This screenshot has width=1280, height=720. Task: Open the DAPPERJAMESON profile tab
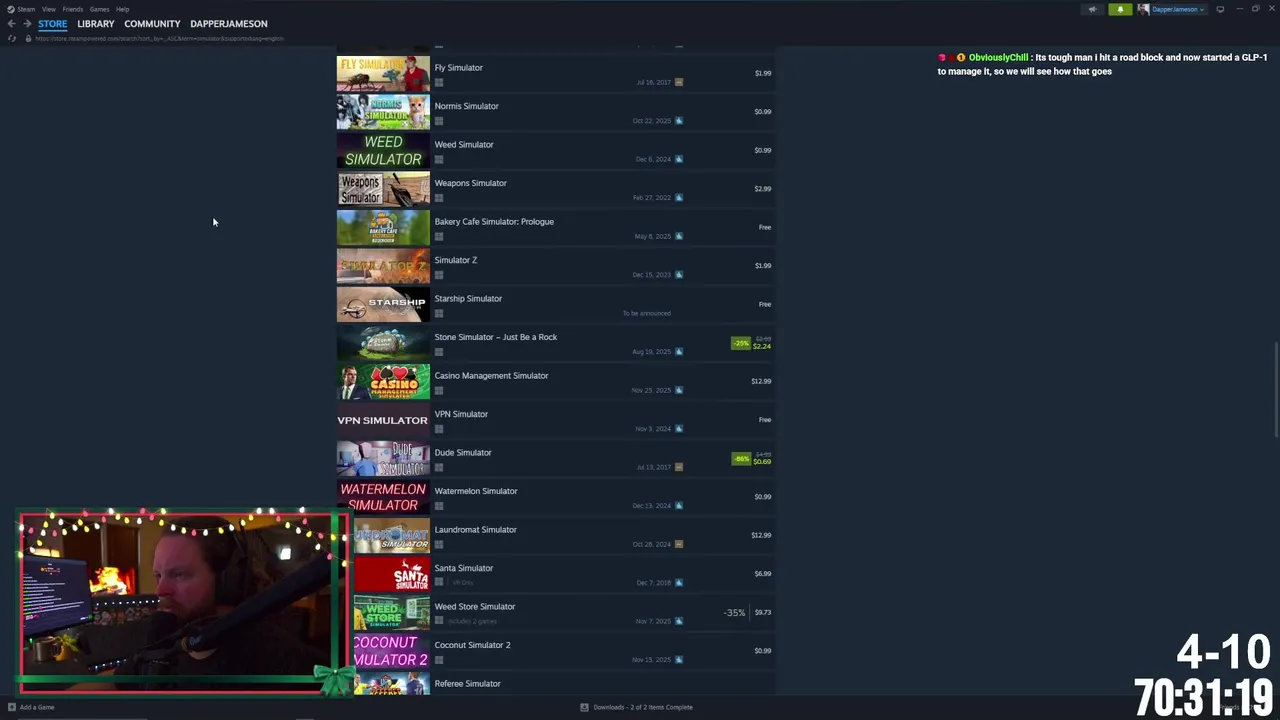click(229, 24)
